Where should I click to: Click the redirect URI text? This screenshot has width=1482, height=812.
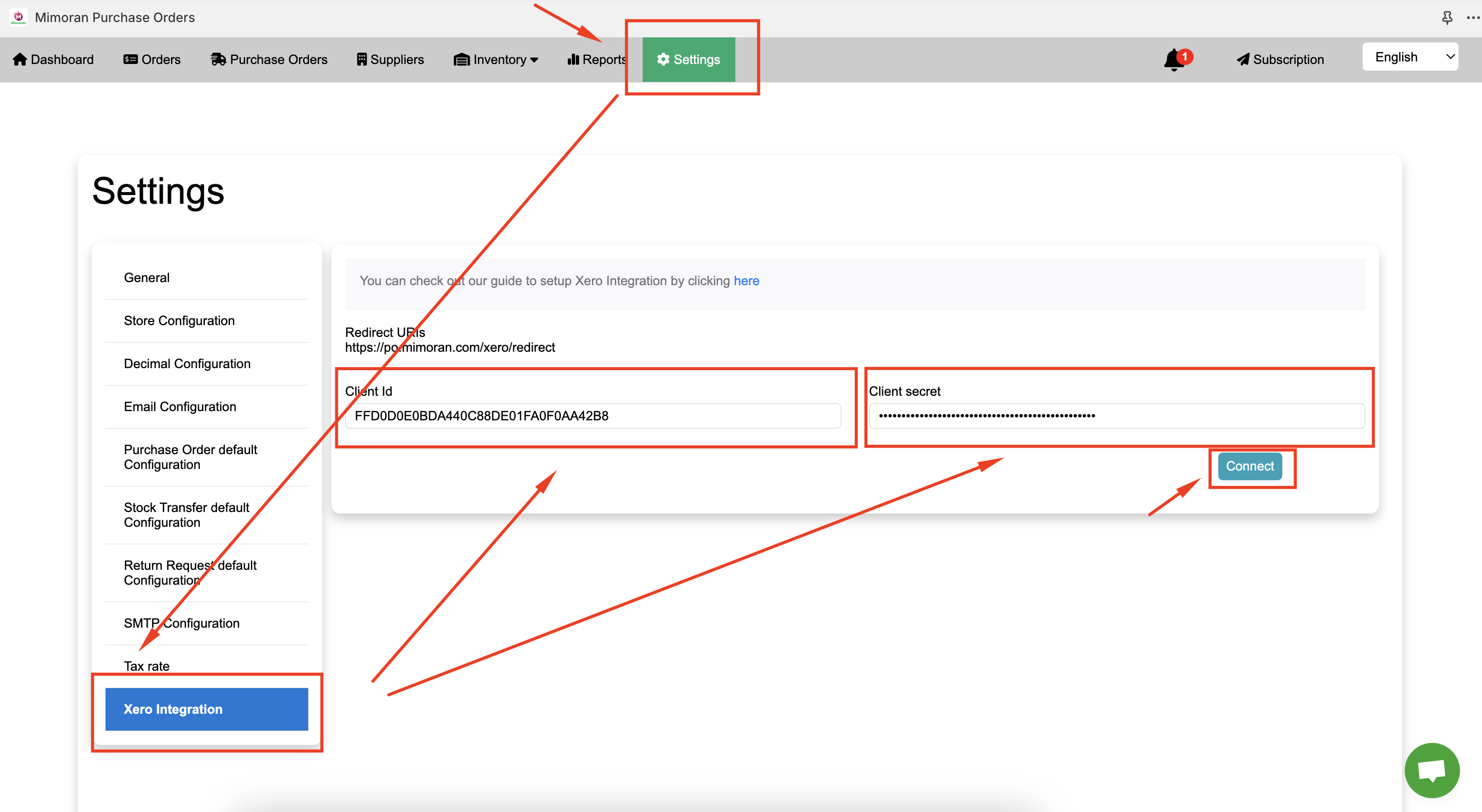(x=450, y=347)
